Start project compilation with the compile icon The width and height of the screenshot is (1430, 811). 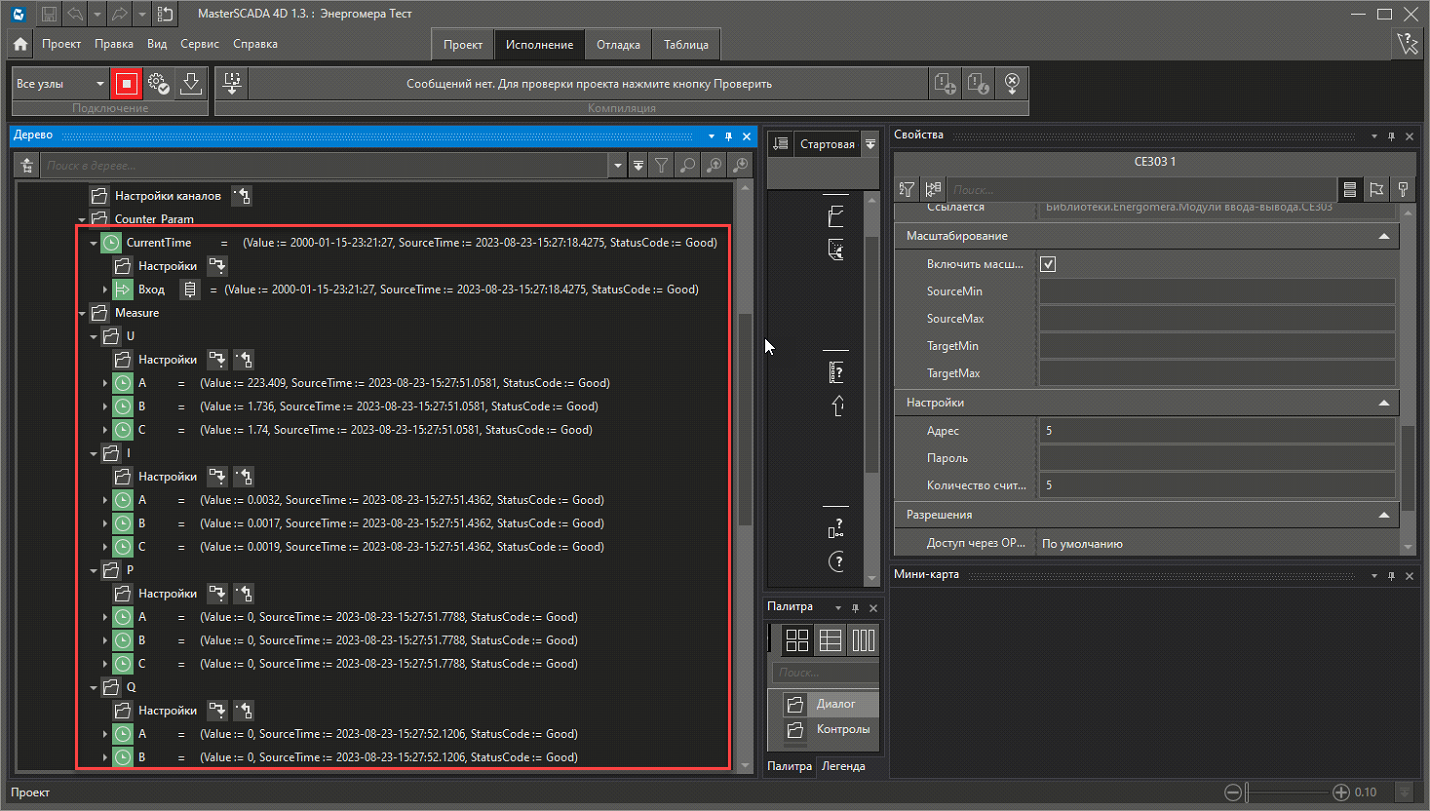point(231,82)
